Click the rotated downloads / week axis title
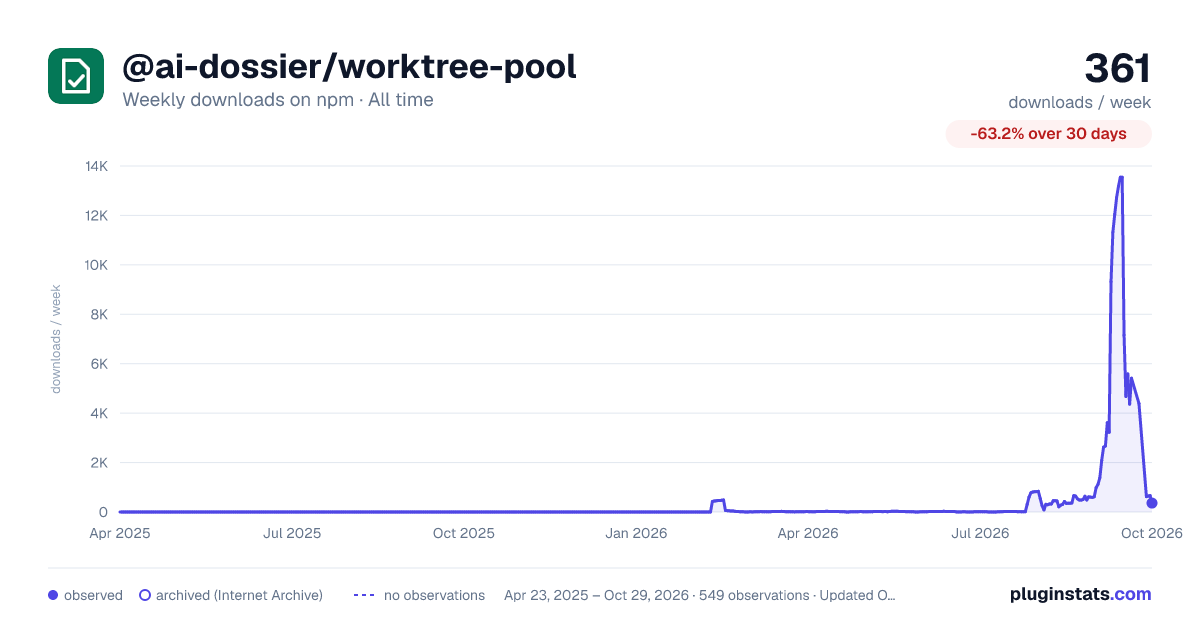 pyautogui.click(x=56, y=339)
